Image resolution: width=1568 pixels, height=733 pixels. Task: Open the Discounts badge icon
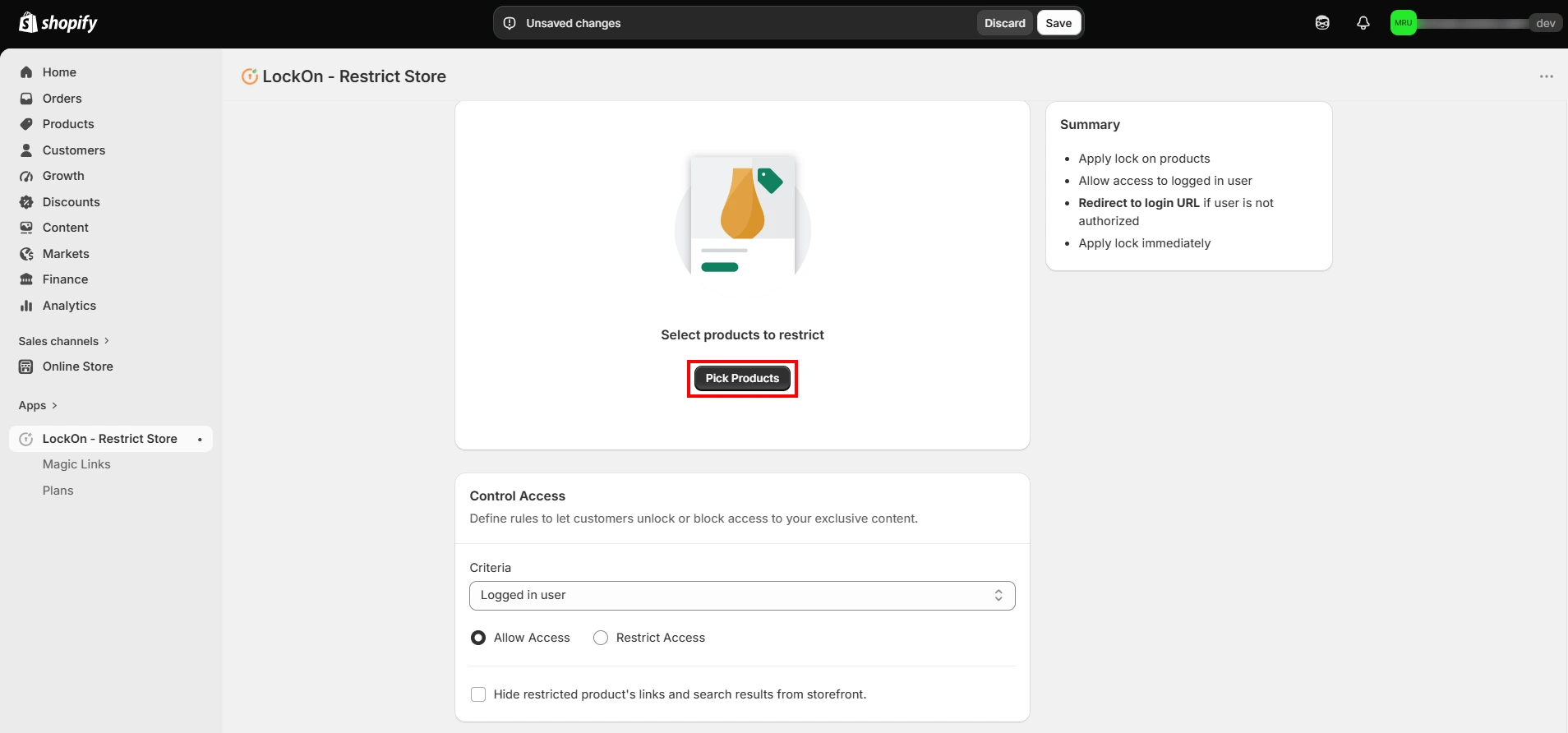coord(26,202)
